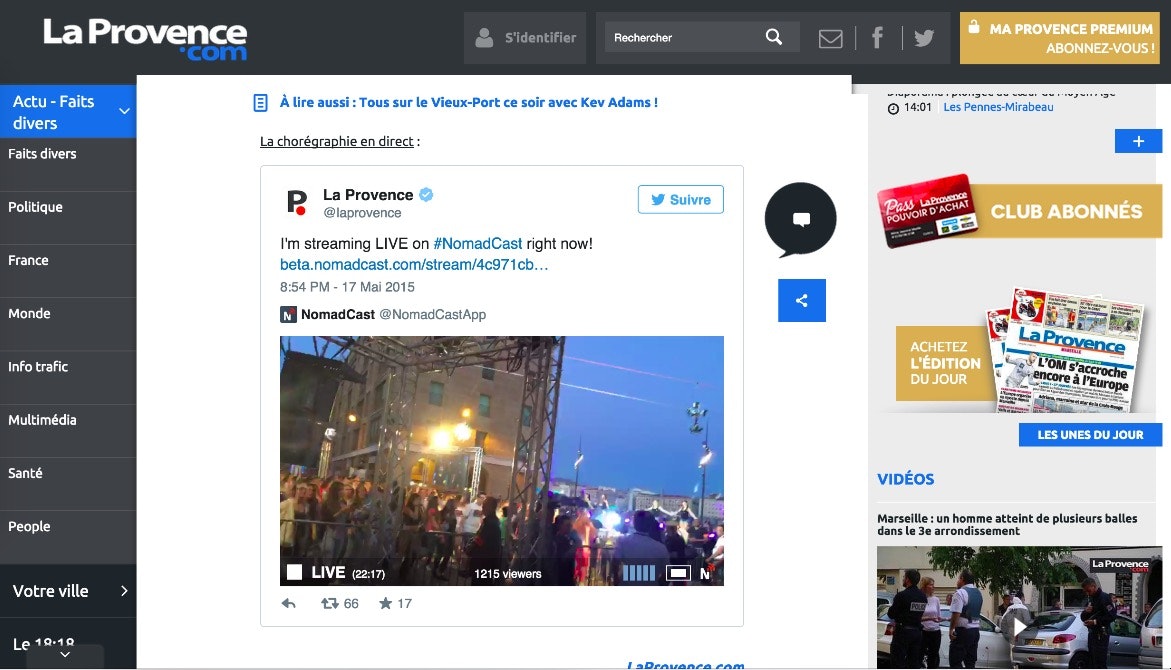Click the #NomadCast hashtag link

477,244
